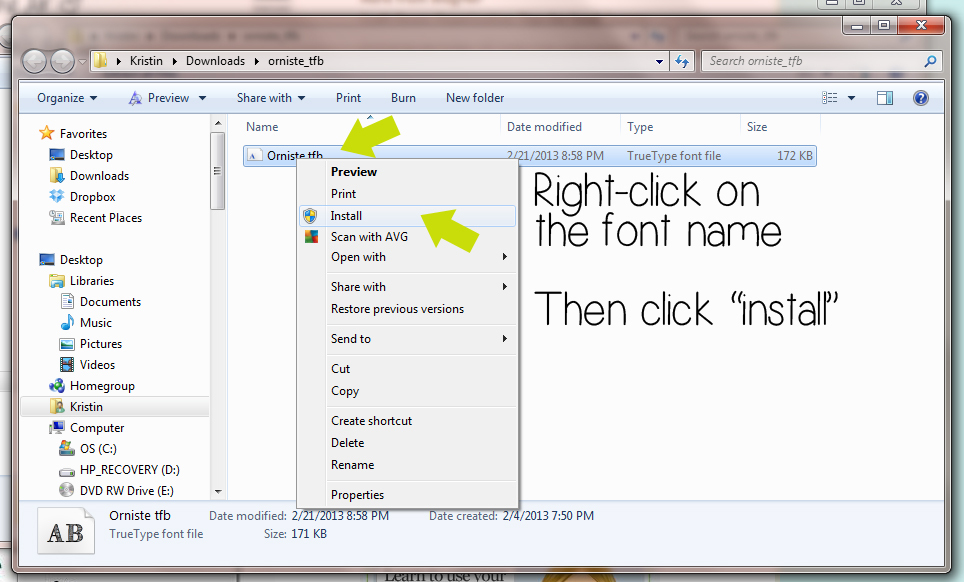This screenshot has width=964, height=582.
Task: Open the Share with toolbar dropdown
Action: [x=271, y=98]
